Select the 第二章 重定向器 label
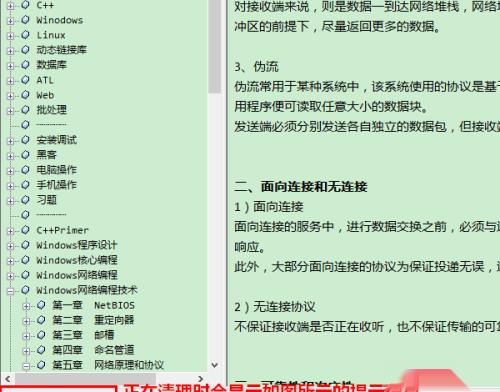Screen dimensions: 500x392 [93, 320]
